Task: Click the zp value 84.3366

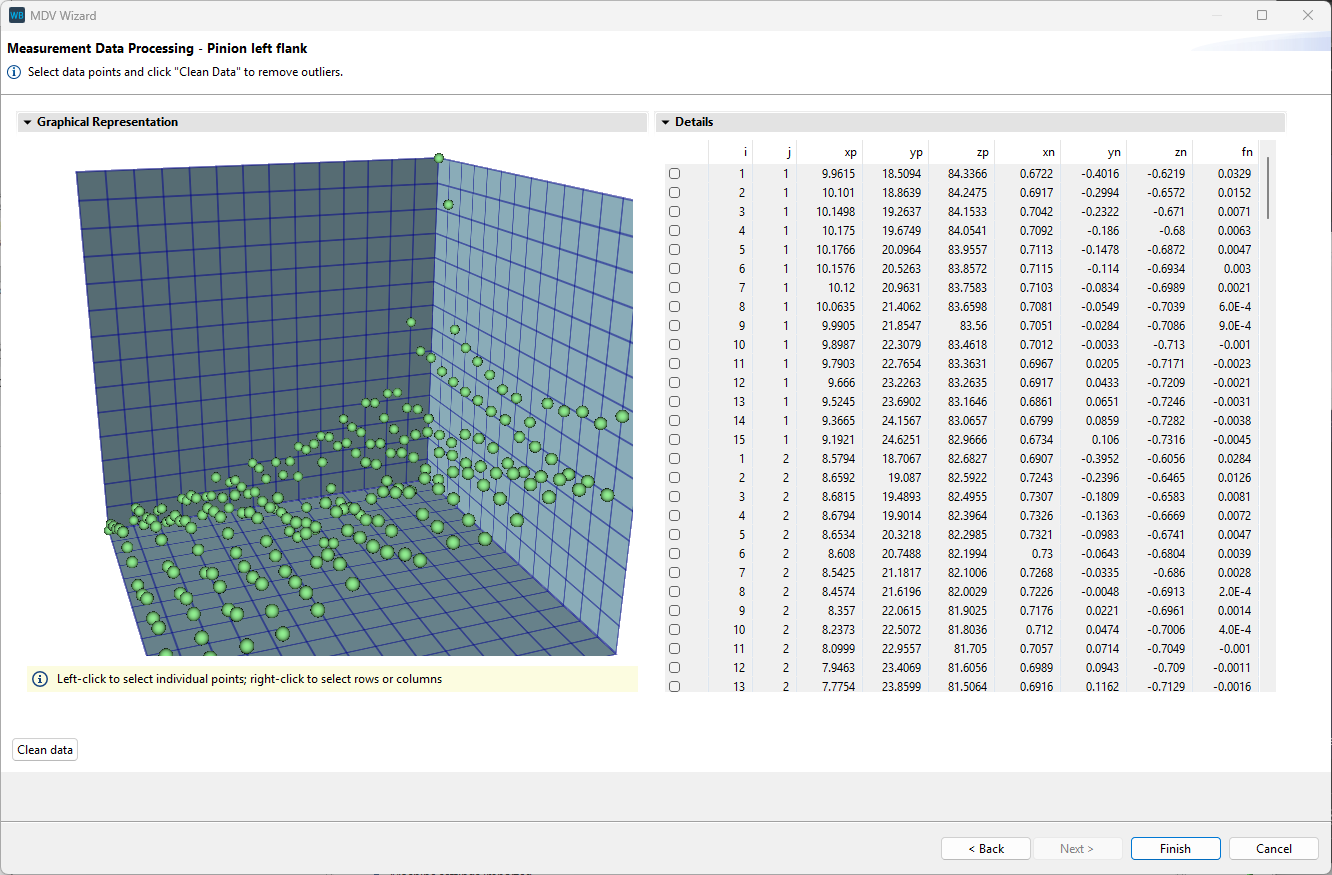Action: (x=968, y=174)
